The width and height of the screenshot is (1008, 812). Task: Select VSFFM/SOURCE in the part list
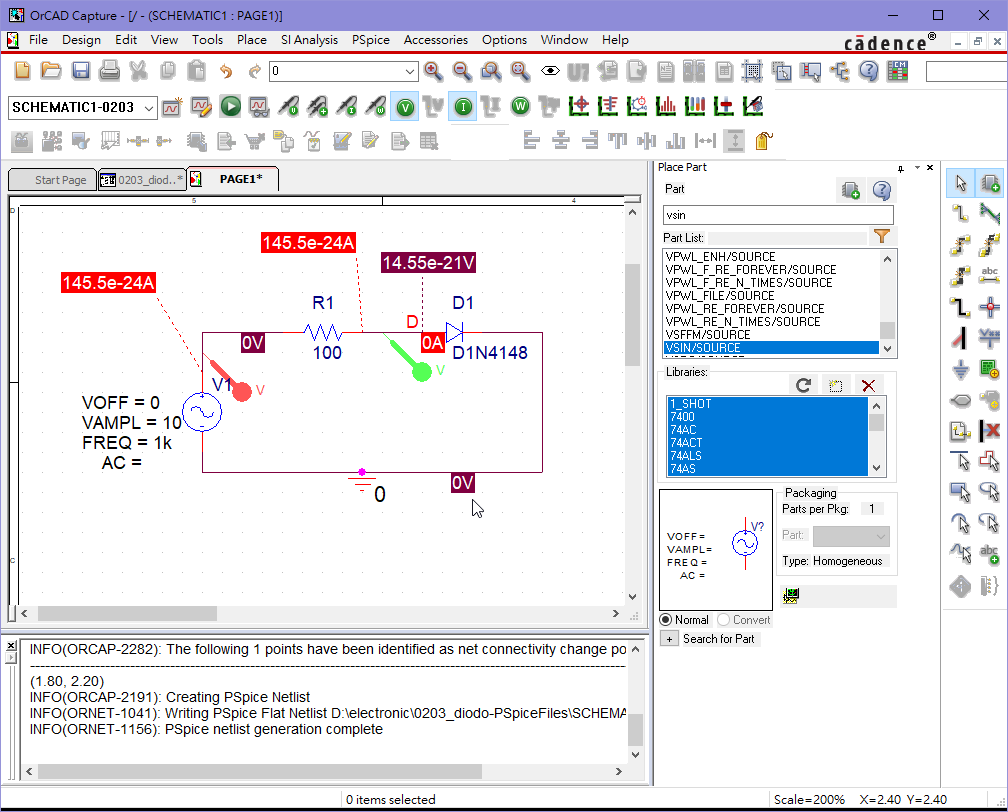tap(771, 335)
